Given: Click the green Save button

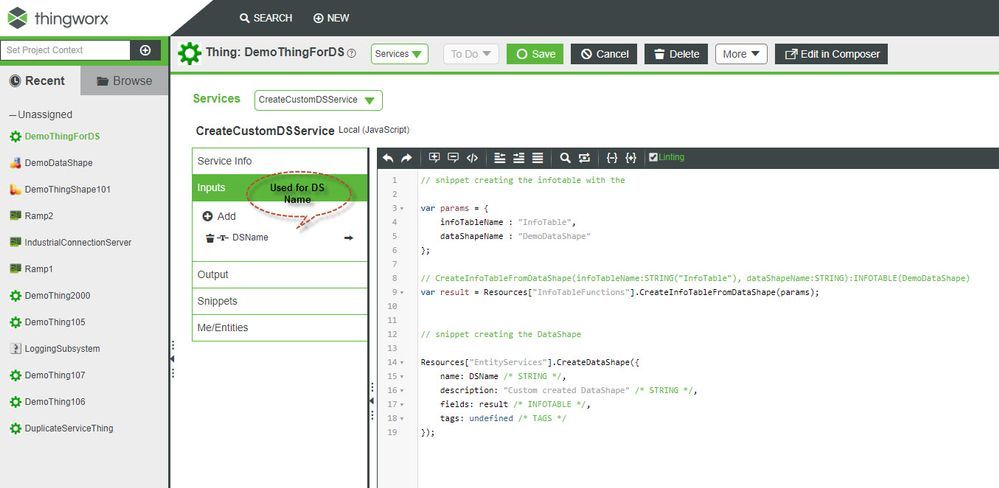Looking at the screenshot, I should pos(535,54).
